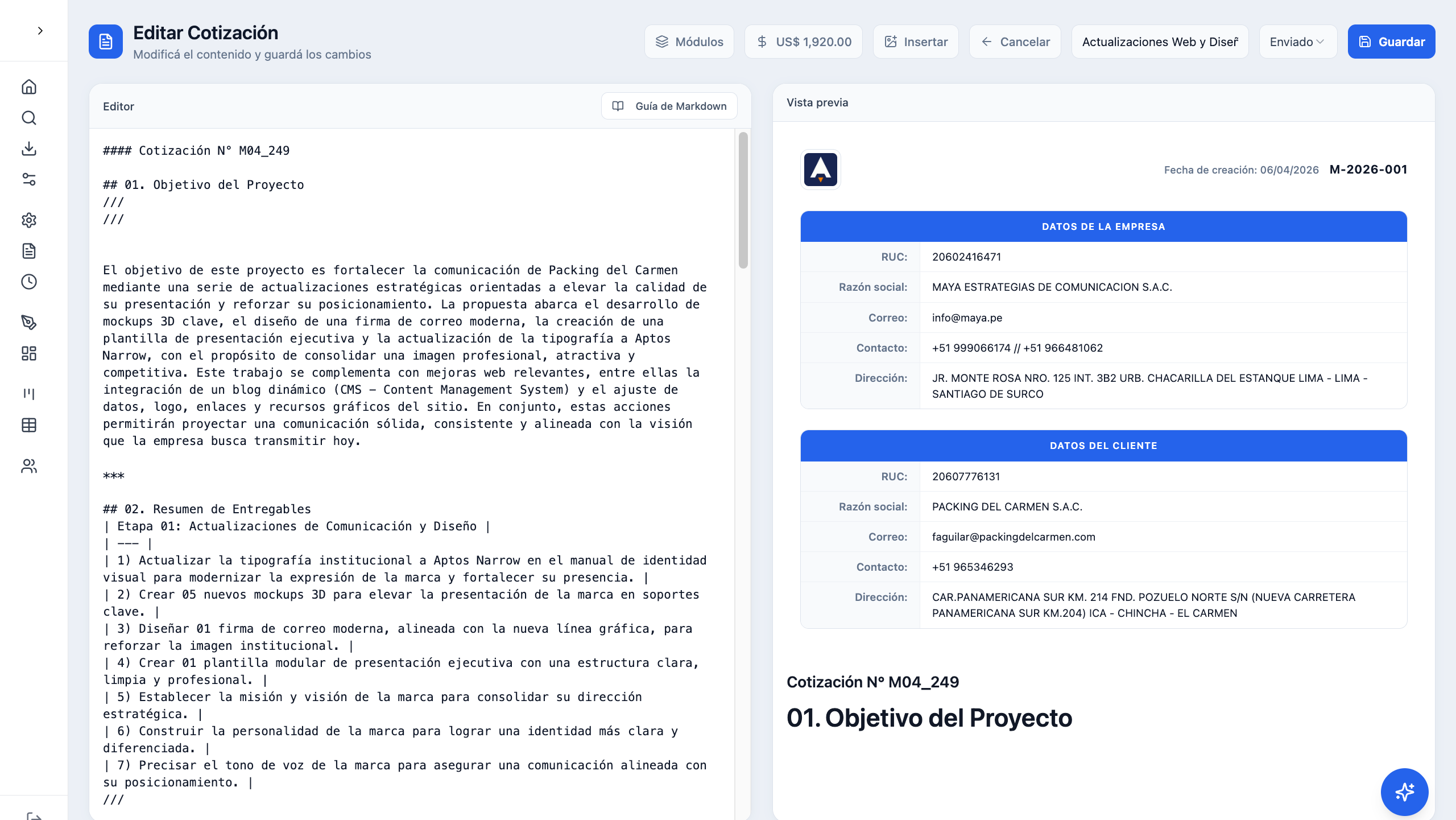Screen dimensions: 1456x820
Task: Open the dashboard grid icon in sidebar
Action: tap(29, 353)
